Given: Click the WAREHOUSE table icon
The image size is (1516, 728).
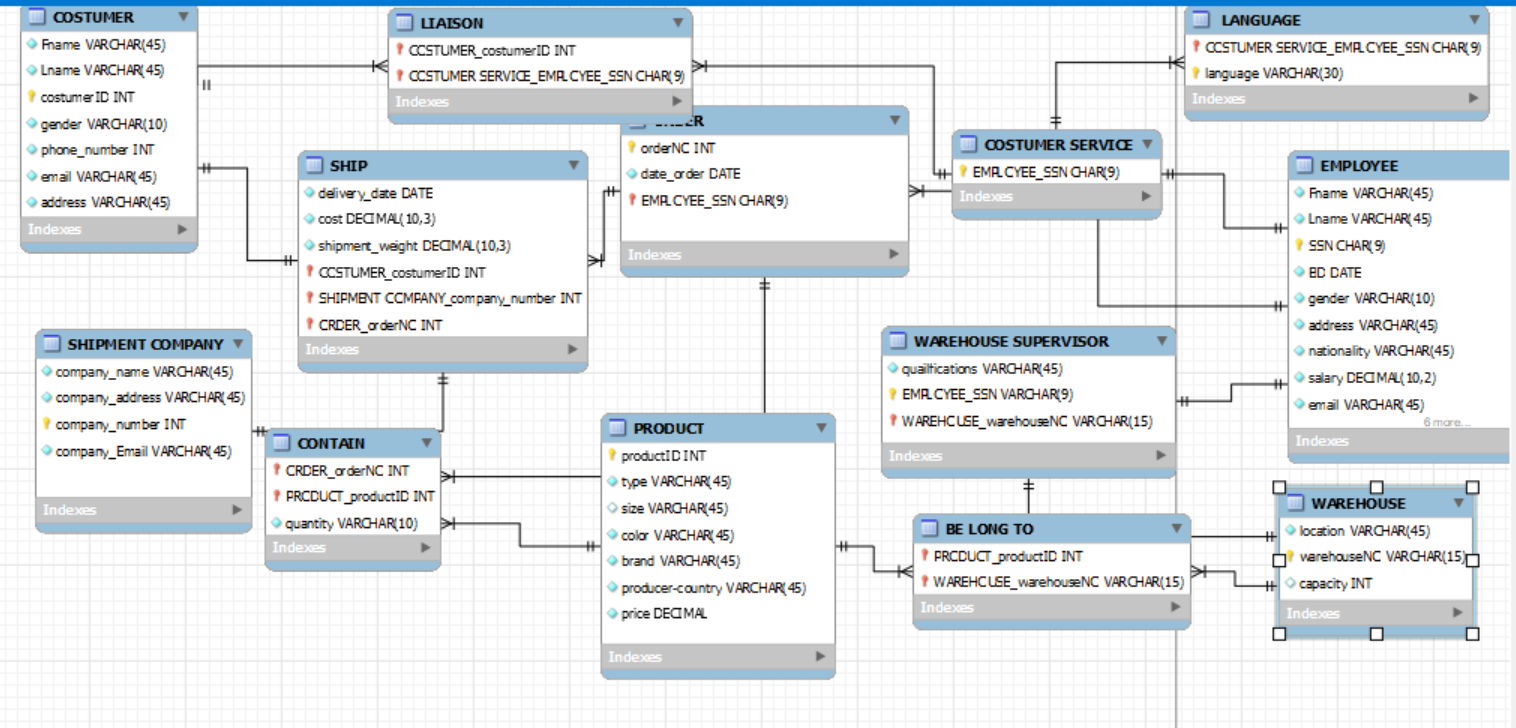Looking at the screenshot, I should 1295,503.
